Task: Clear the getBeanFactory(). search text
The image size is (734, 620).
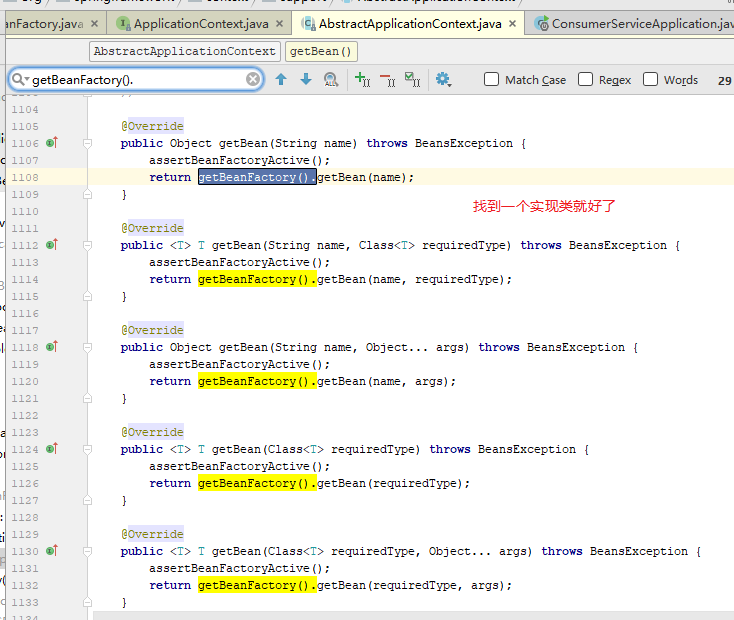Action: [253, 79]
